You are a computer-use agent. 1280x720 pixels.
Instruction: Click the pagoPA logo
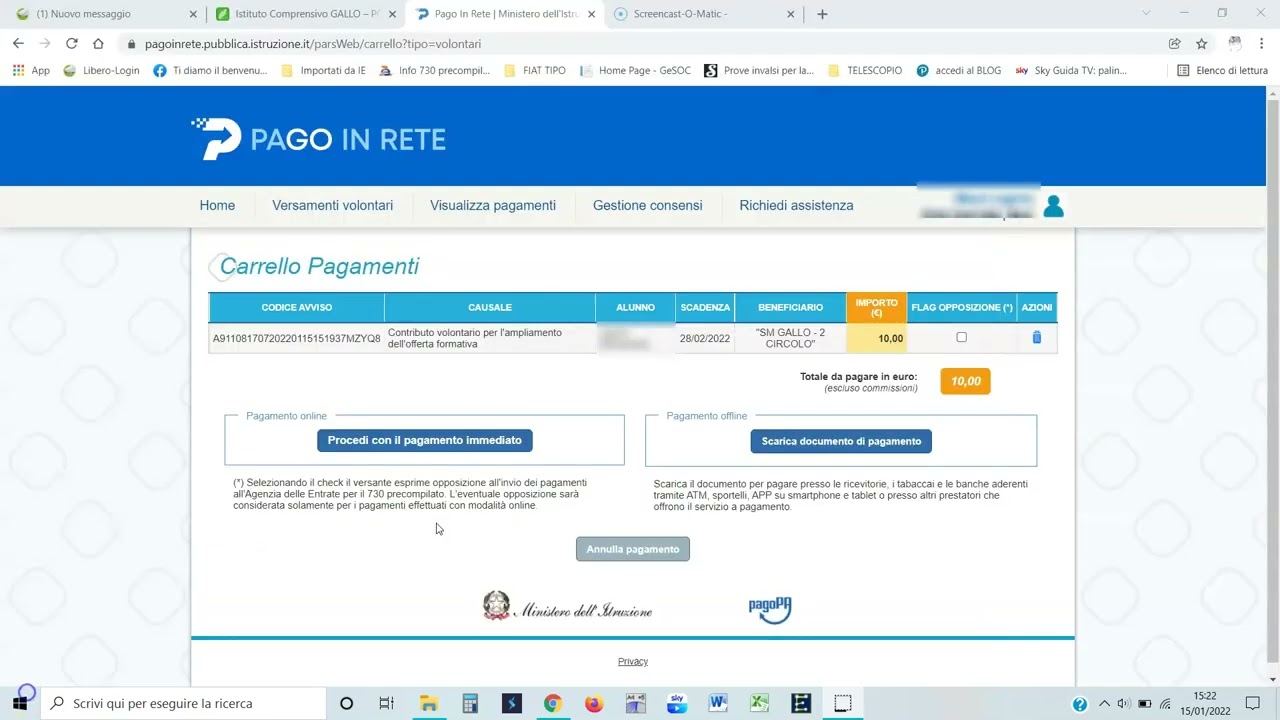coord(770,609)
